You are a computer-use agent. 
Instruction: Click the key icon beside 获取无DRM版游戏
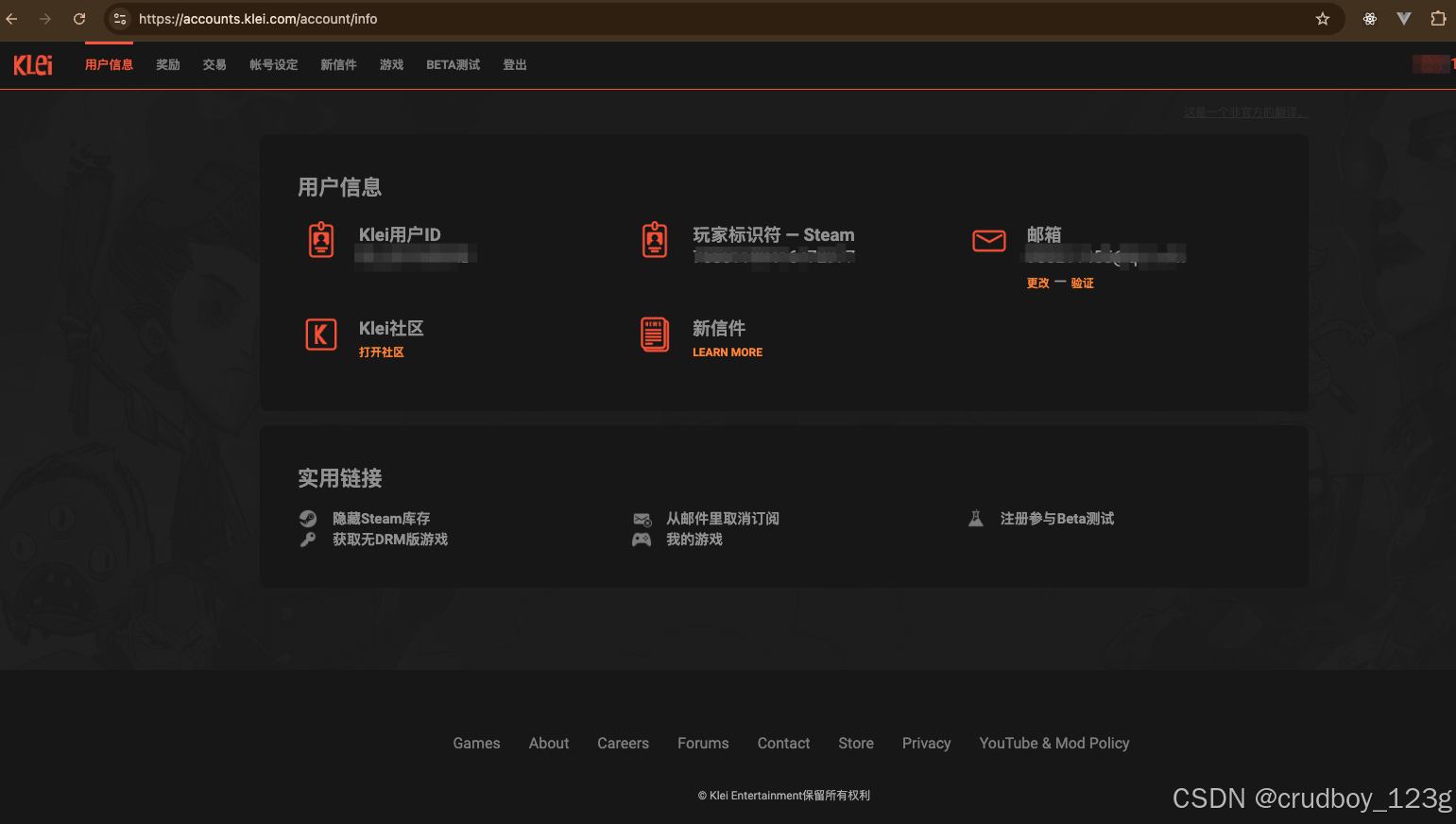pos(308,540)
